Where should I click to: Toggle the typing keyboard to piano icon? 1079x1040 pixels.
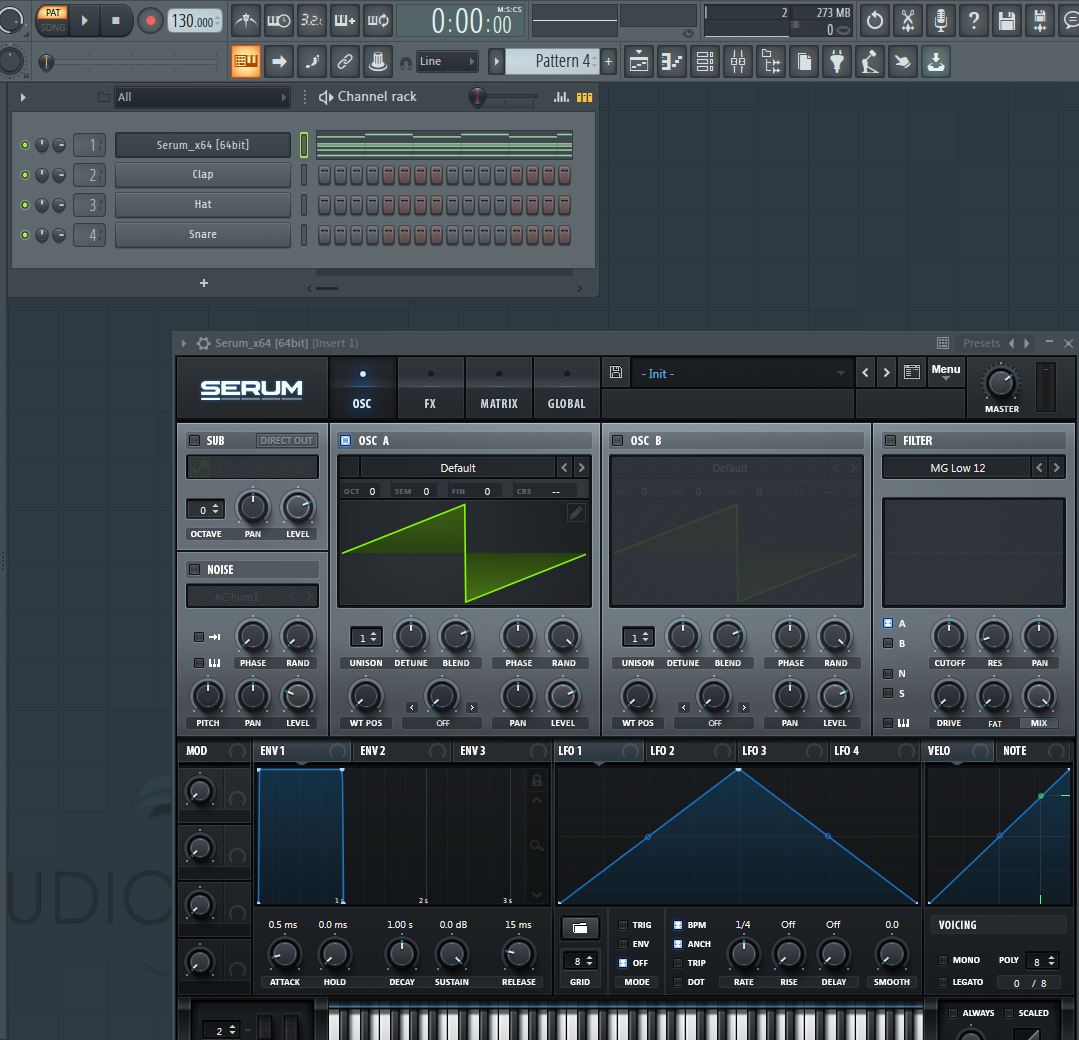(246, 62)
